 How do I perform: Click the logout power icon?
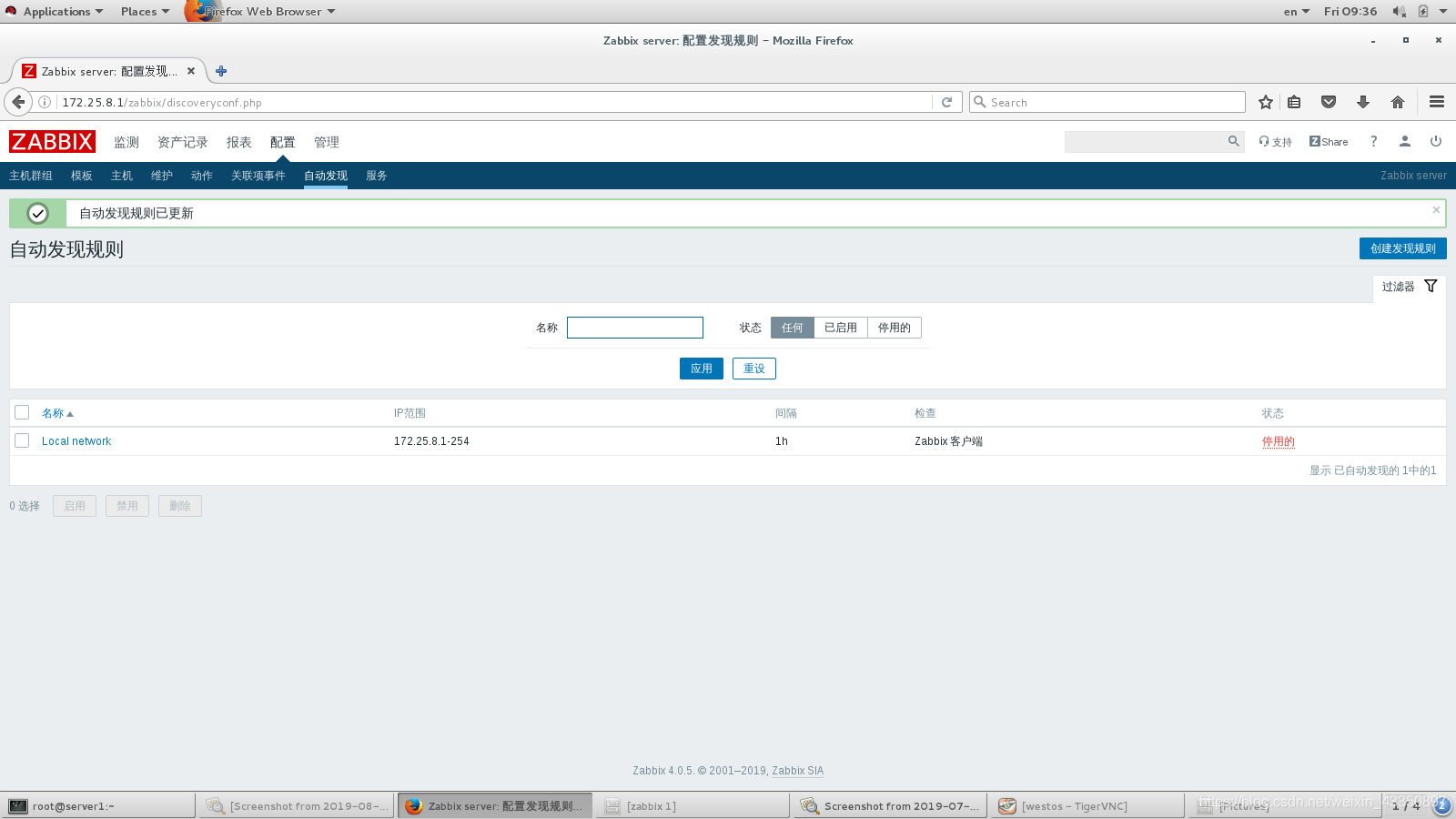[x=1436, y=141]
